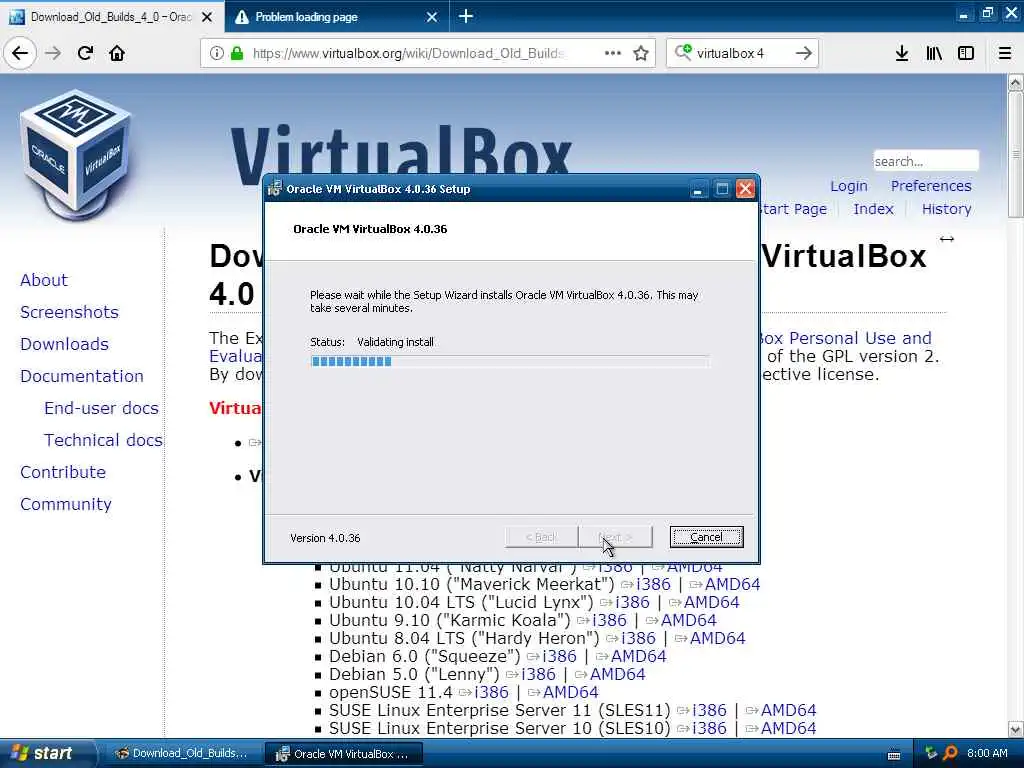Open the History link
This screenshot has height=768, width=1024.
tap(946, 209)
